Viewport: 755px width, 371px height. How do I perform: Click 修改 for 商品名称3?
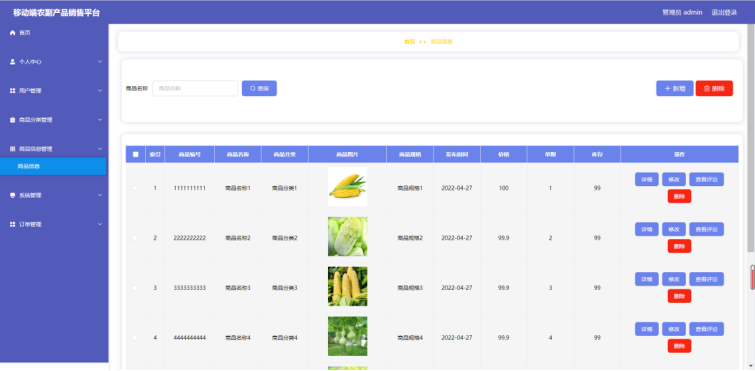(674, 279)
